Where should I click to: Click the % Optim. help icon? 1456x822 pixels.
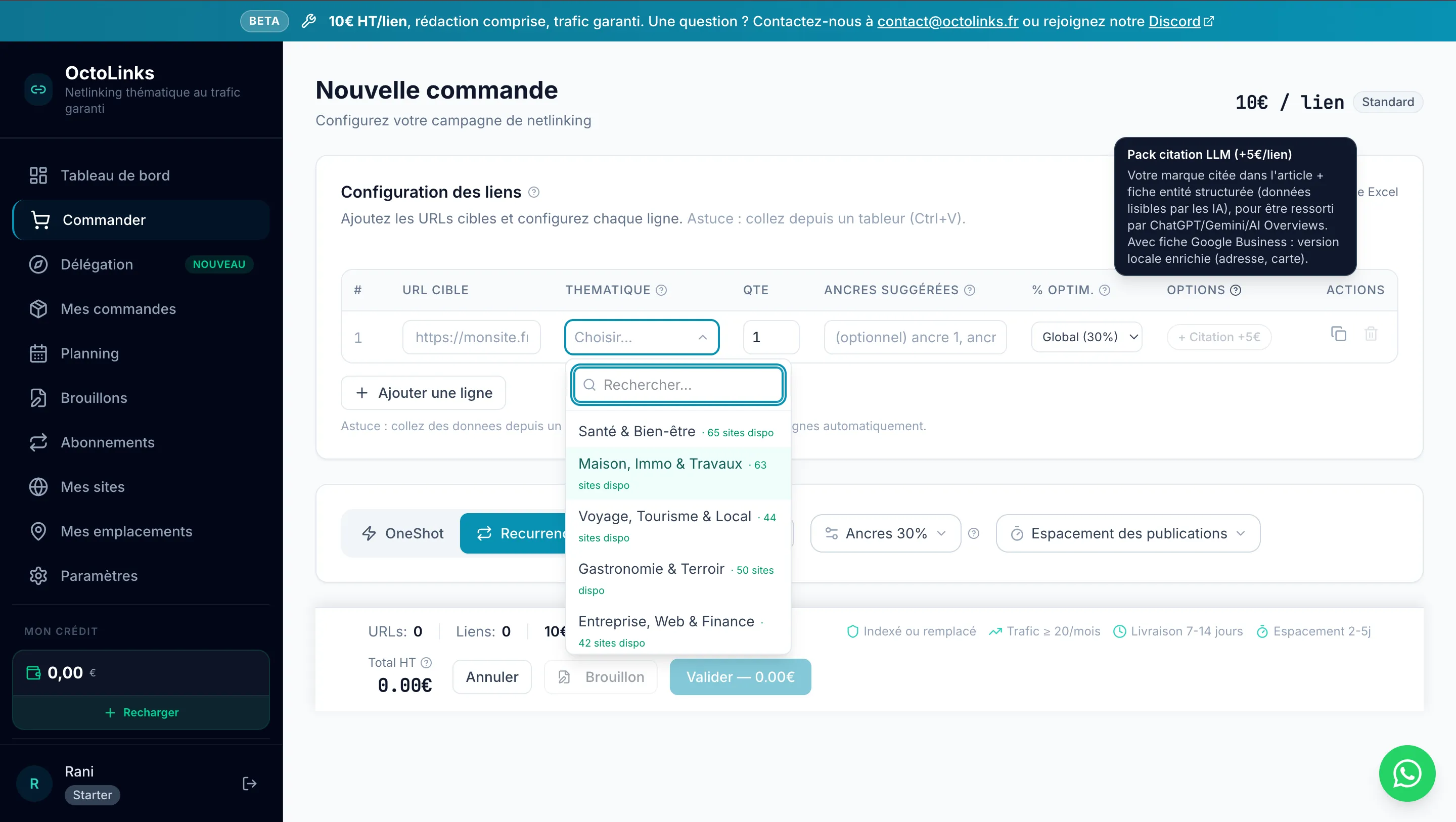click(1105, 290)
